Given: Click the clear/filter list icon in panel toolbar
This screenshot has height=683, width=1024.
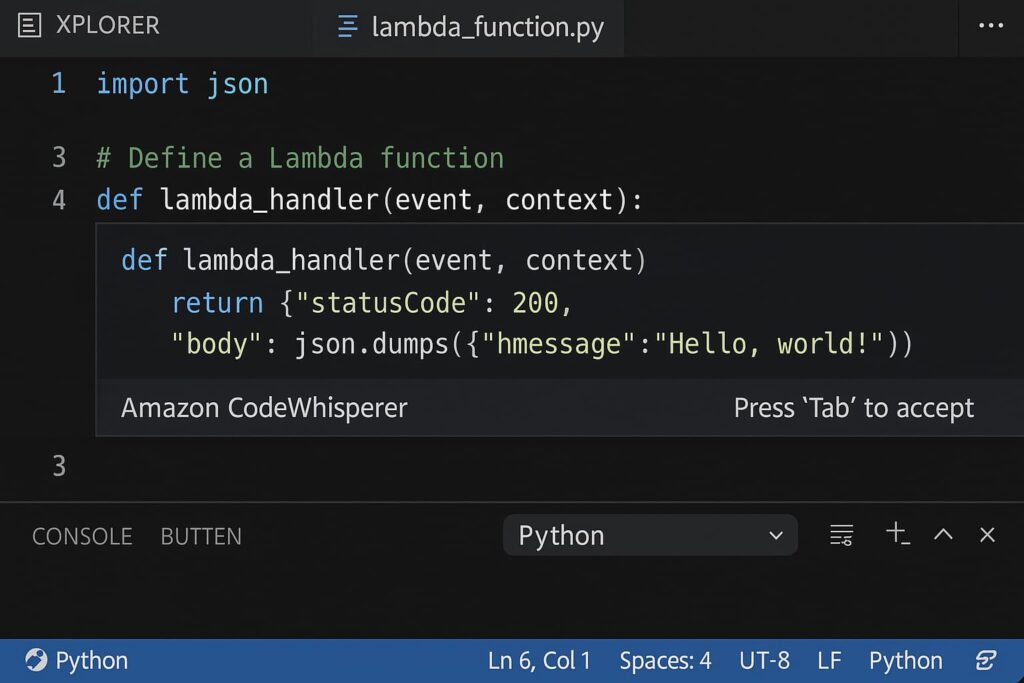Looking at the screenshot, I should click(x=841, y=535).
